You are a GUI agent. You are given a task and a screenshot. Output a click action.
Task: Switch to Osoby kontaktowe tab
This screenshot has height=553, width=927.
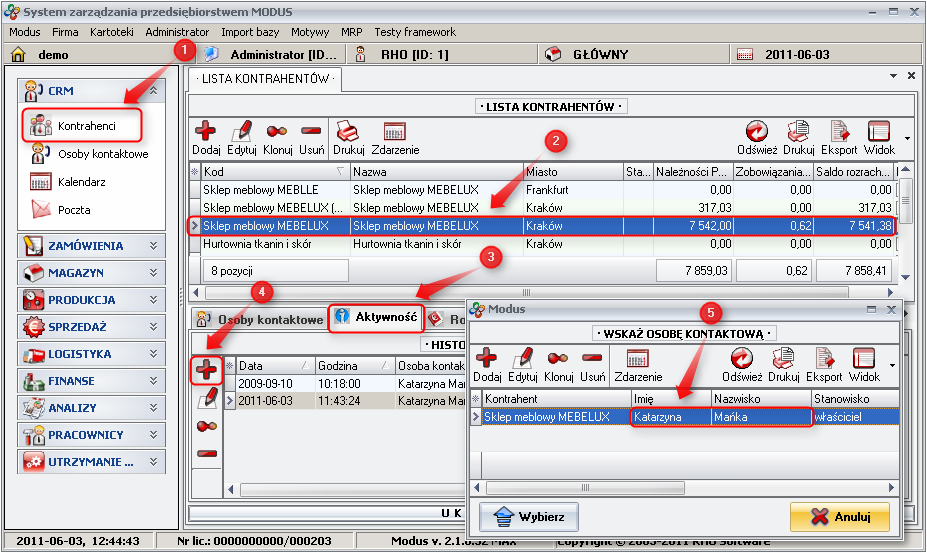pyautogui.click(x=259, y=319)
